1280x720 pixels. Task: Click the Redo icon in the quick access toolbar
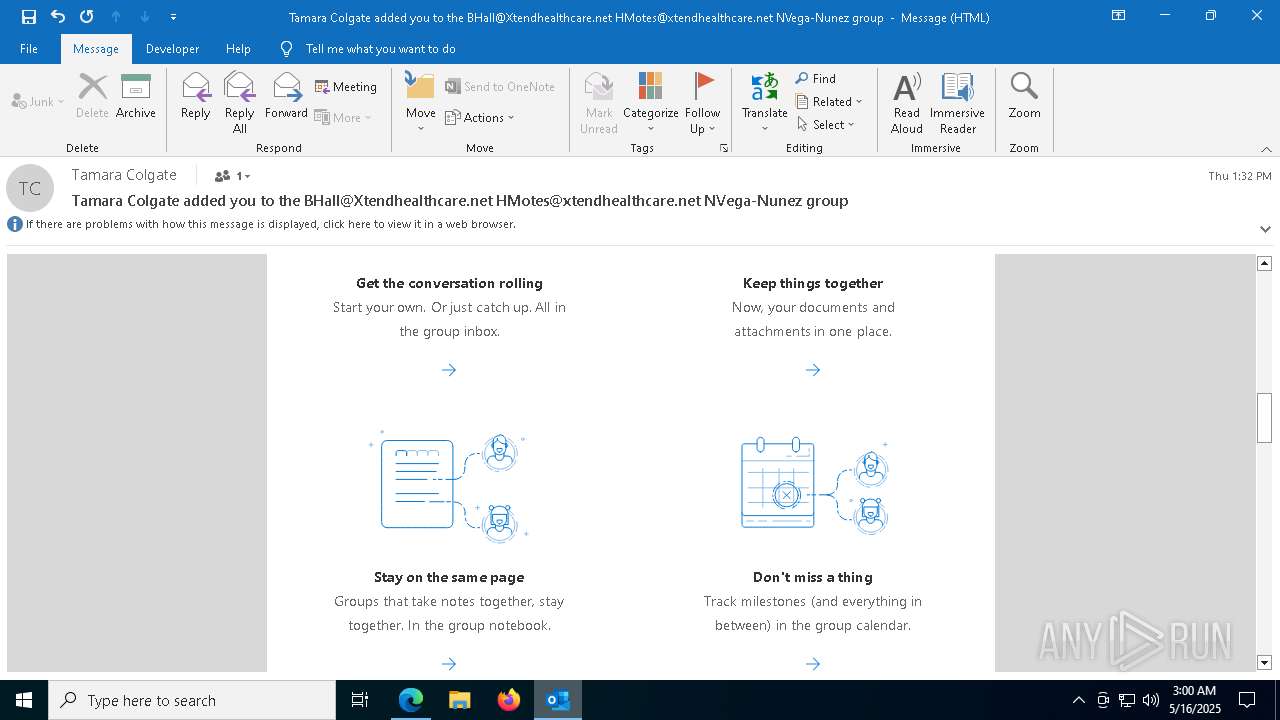[87, 17]
